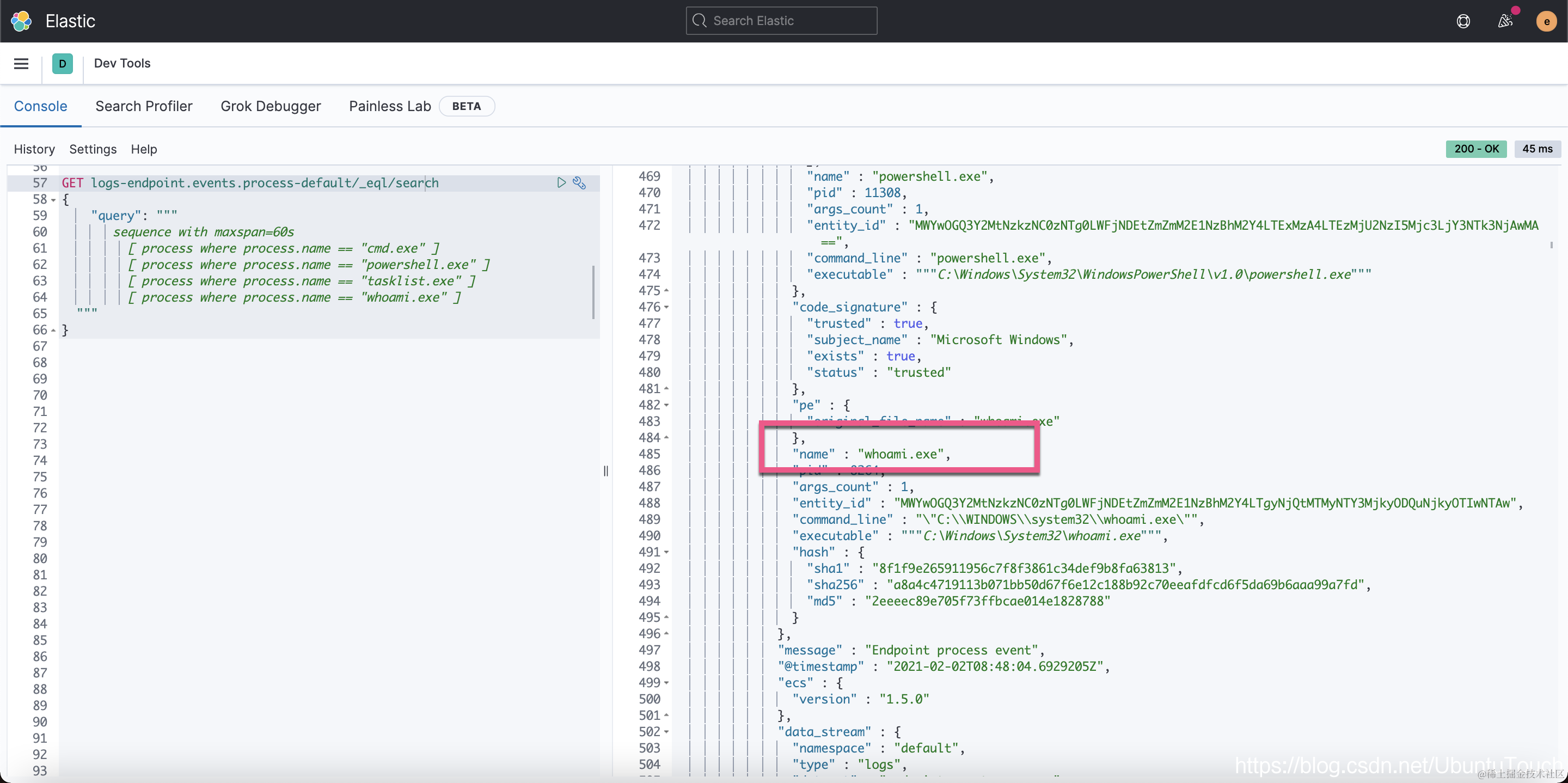Toggle the fold arrow at line 495
The width and height of the screenshot is (1568, 783).
[666, 617]
